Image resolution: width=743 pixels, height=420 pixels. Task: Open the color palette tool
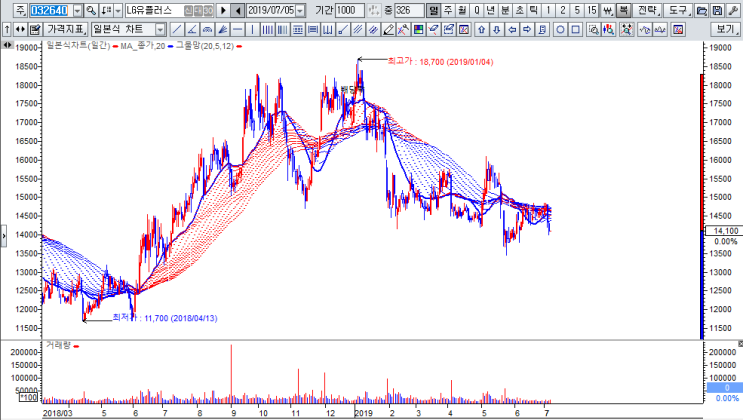click(418, 30)
